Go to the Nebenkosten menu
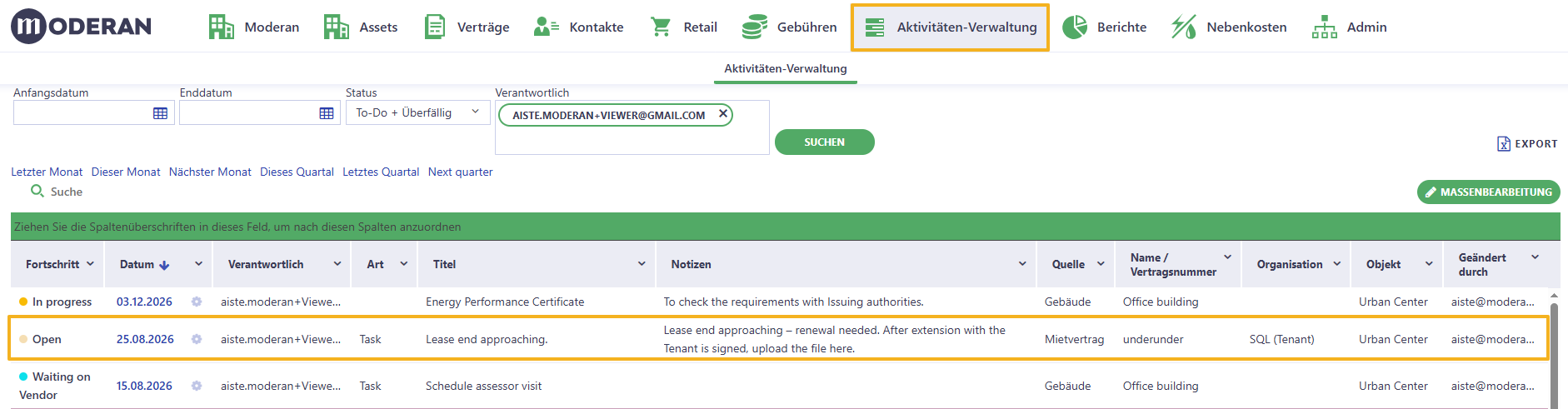Screen dimensions: 1568x409 [x=1229, y=27]
